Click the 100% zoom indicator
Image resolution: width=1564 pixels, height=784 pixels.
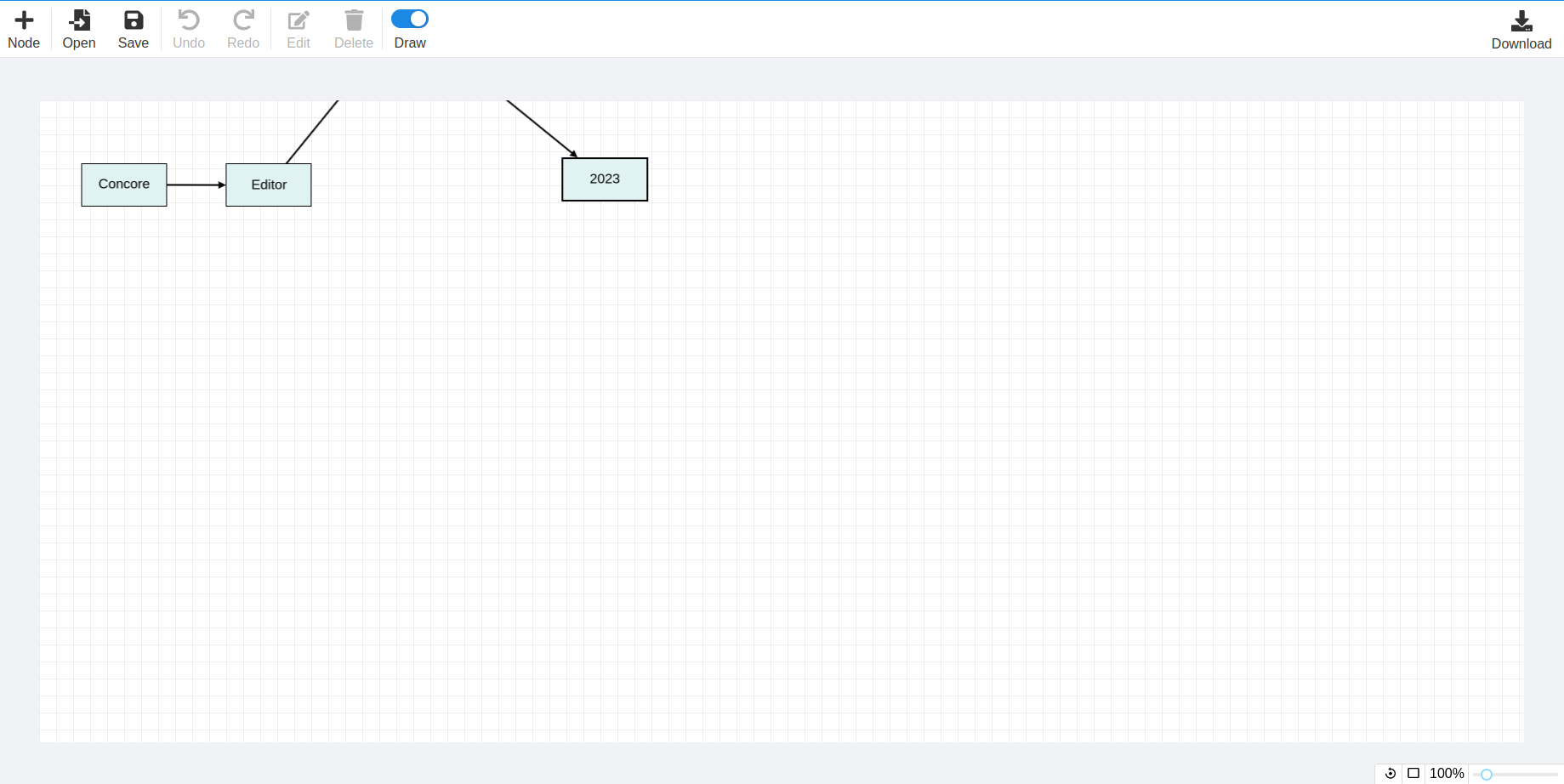click(1447, 774)
